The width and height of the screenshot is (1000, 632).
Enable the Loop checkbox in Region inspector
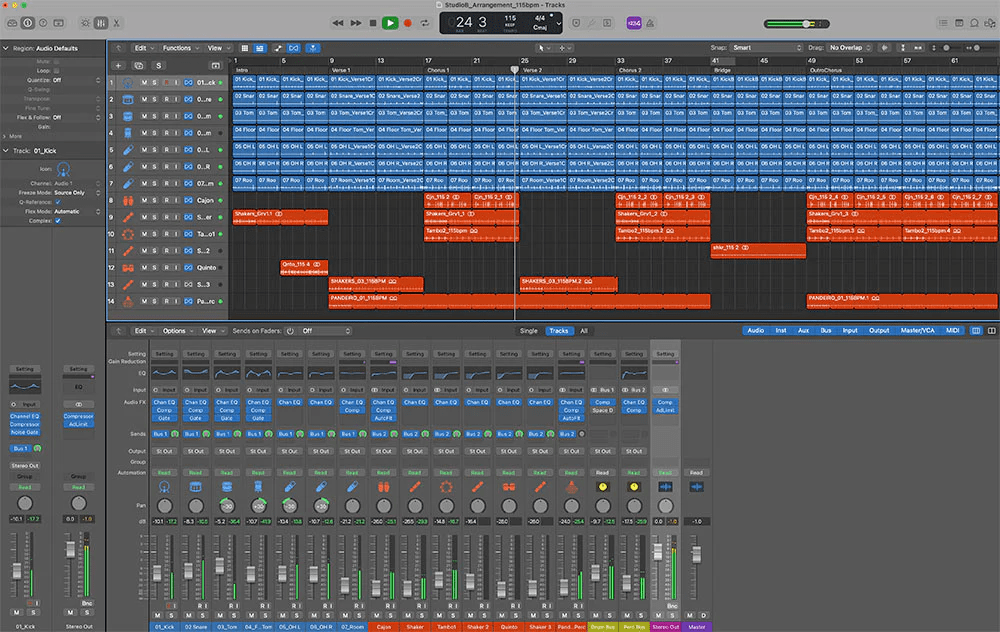[58, 71]
